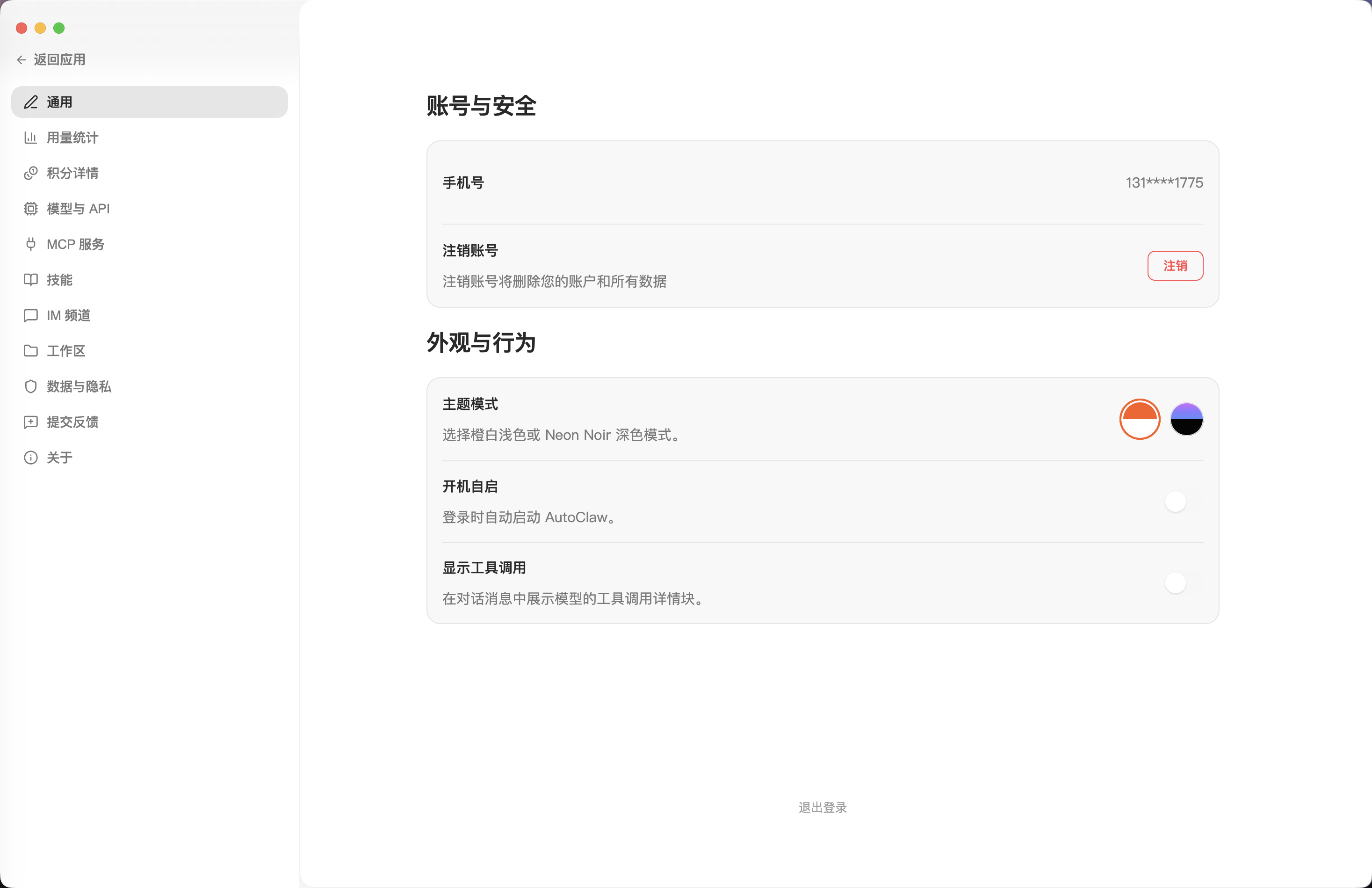Viewport: 1372px width, 888px height.
Task: Choose the Neon Noir dark theme swatch
Action: (1186, 419)
